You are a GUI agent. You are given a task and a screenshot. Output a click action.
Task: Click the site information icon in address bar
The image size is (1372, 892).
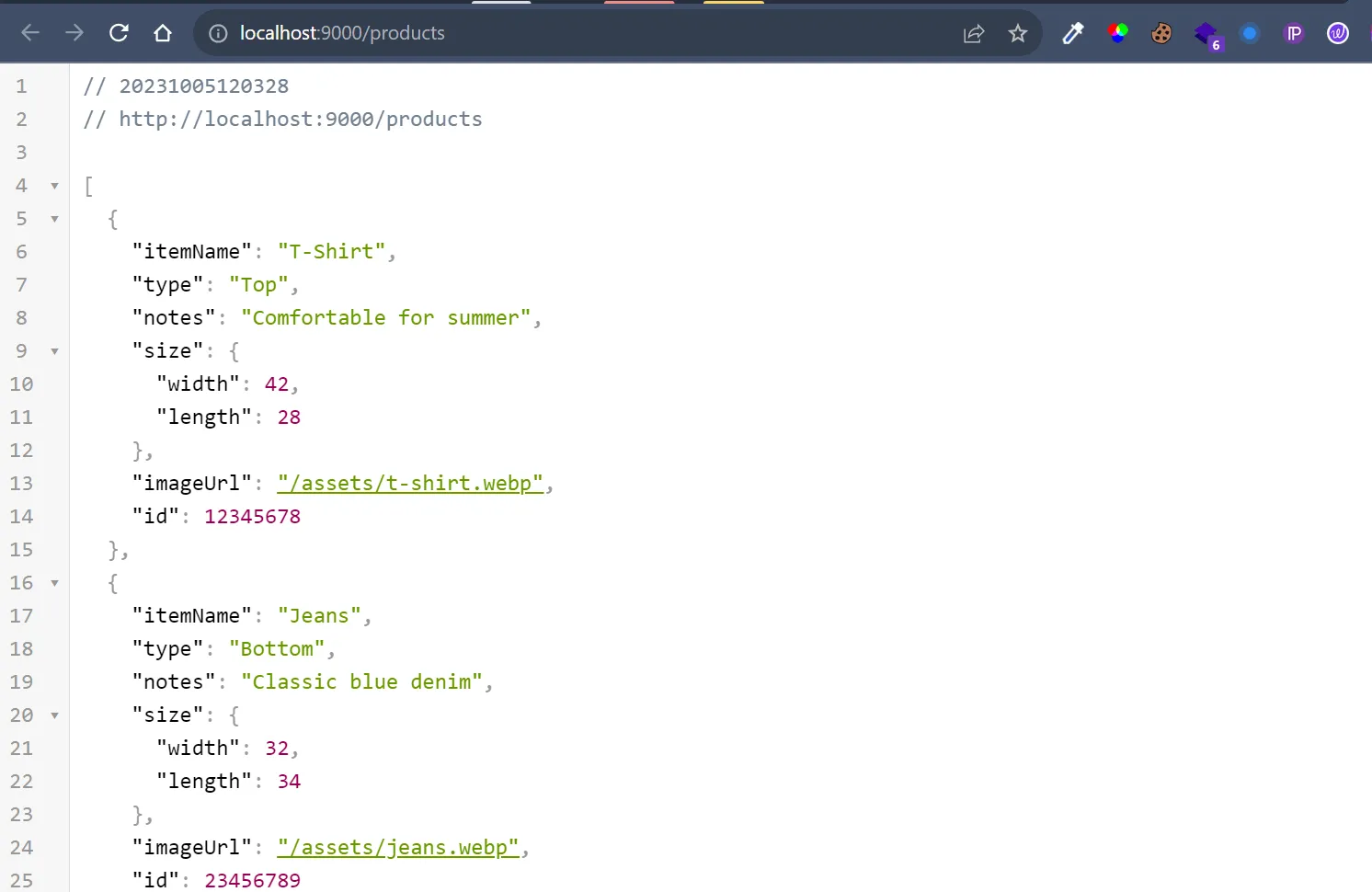[218, 33]
